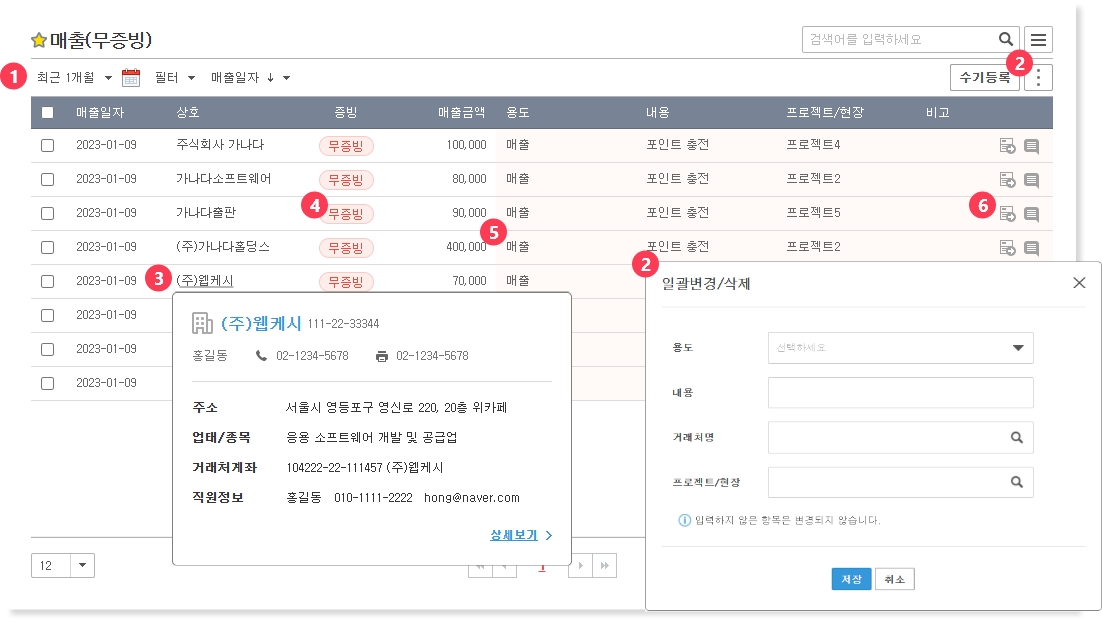Click the comment icon for 주식회사 가나다 row
Viewport: 1102px width, 622px height.
[x=1031, y=146]
